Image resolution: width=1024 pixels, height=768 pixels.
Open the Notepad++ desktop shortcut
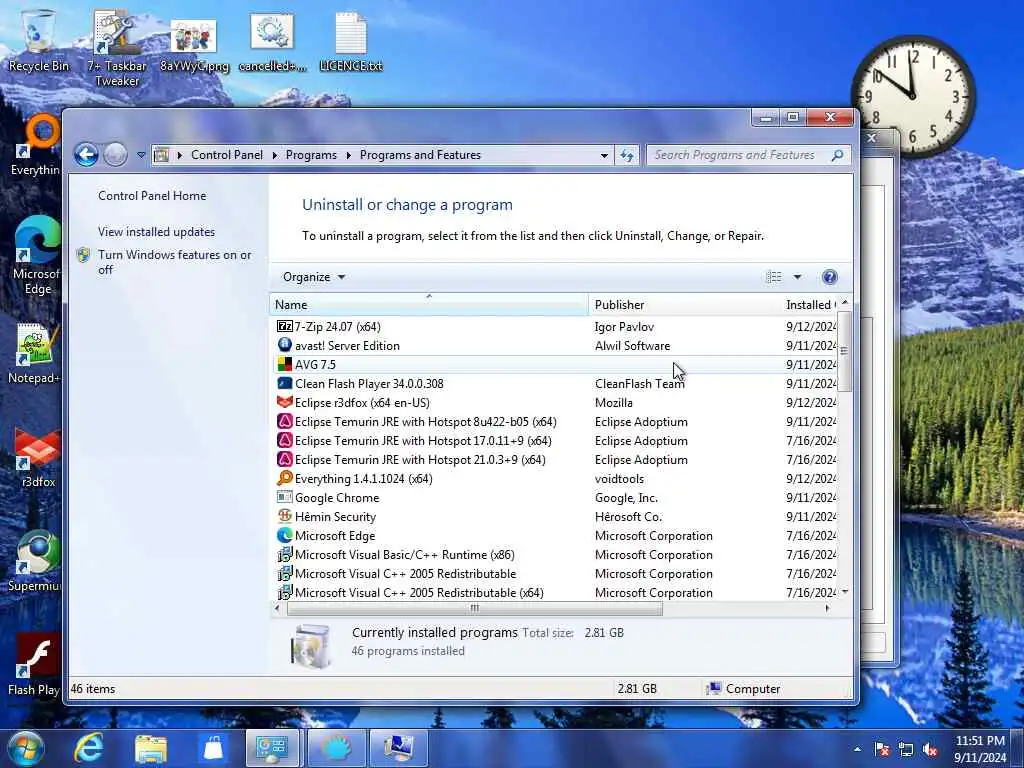coord(34,353)
